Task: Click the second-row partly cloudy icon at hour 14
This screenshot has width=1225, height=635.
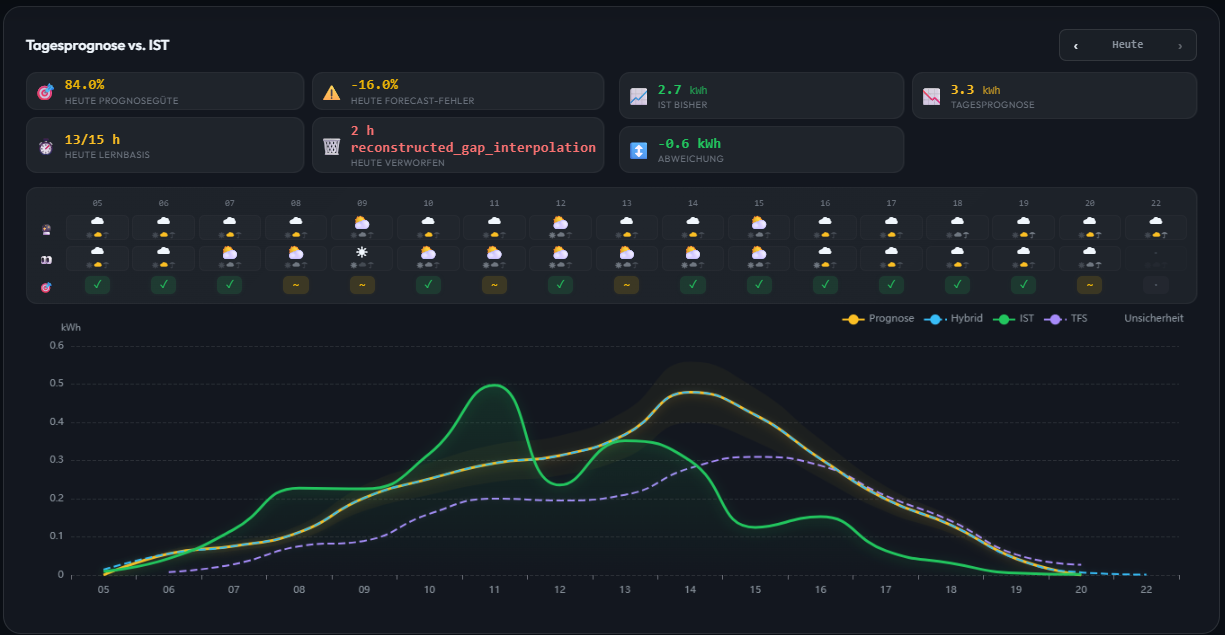Action: point(693,254)
